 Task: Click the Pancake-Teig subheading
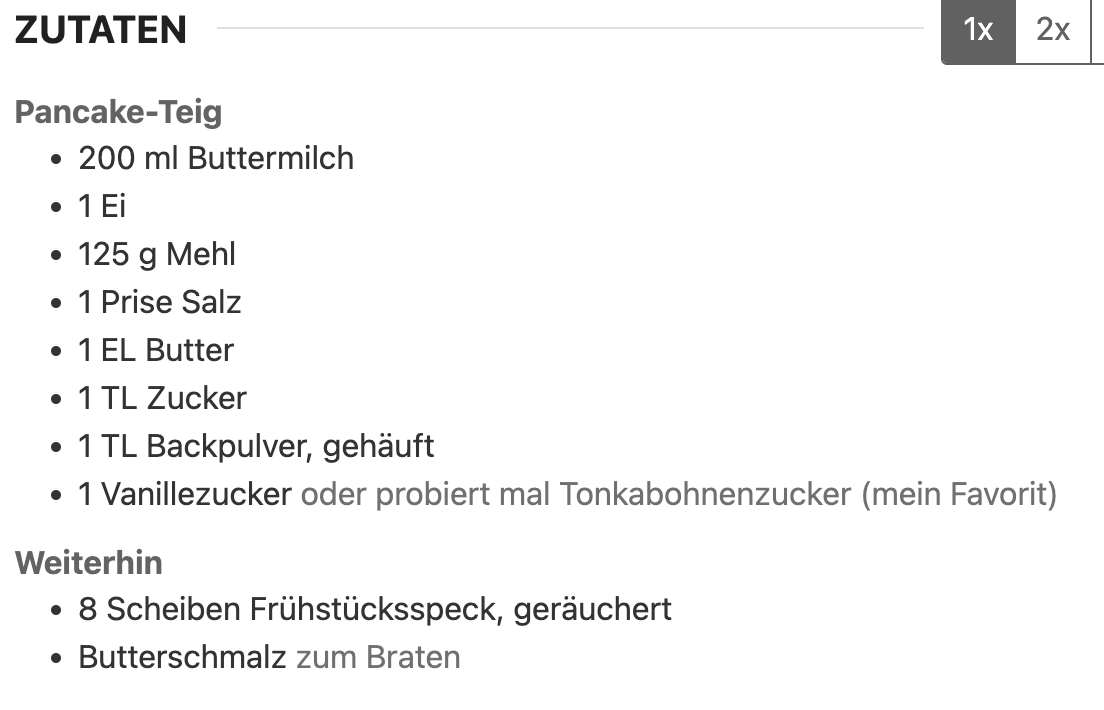point(118,112)
